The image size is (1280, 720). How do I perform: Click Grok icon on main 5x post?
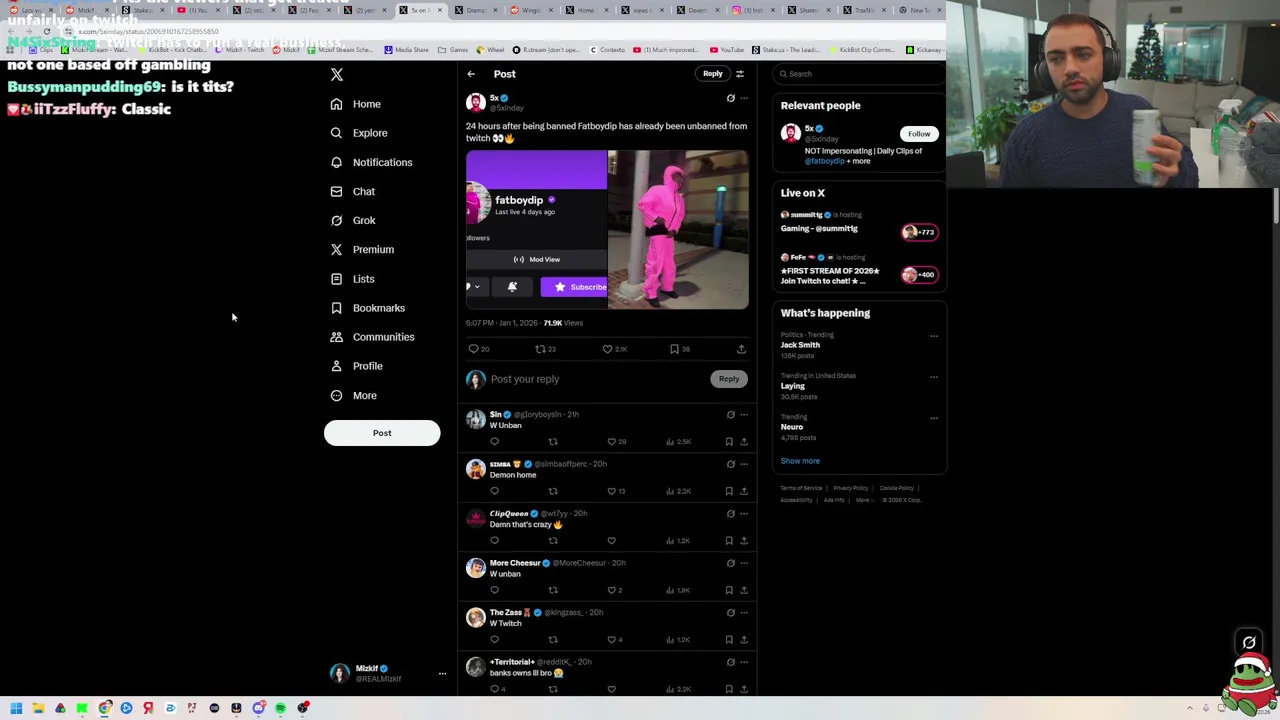[x=730, y=98]
